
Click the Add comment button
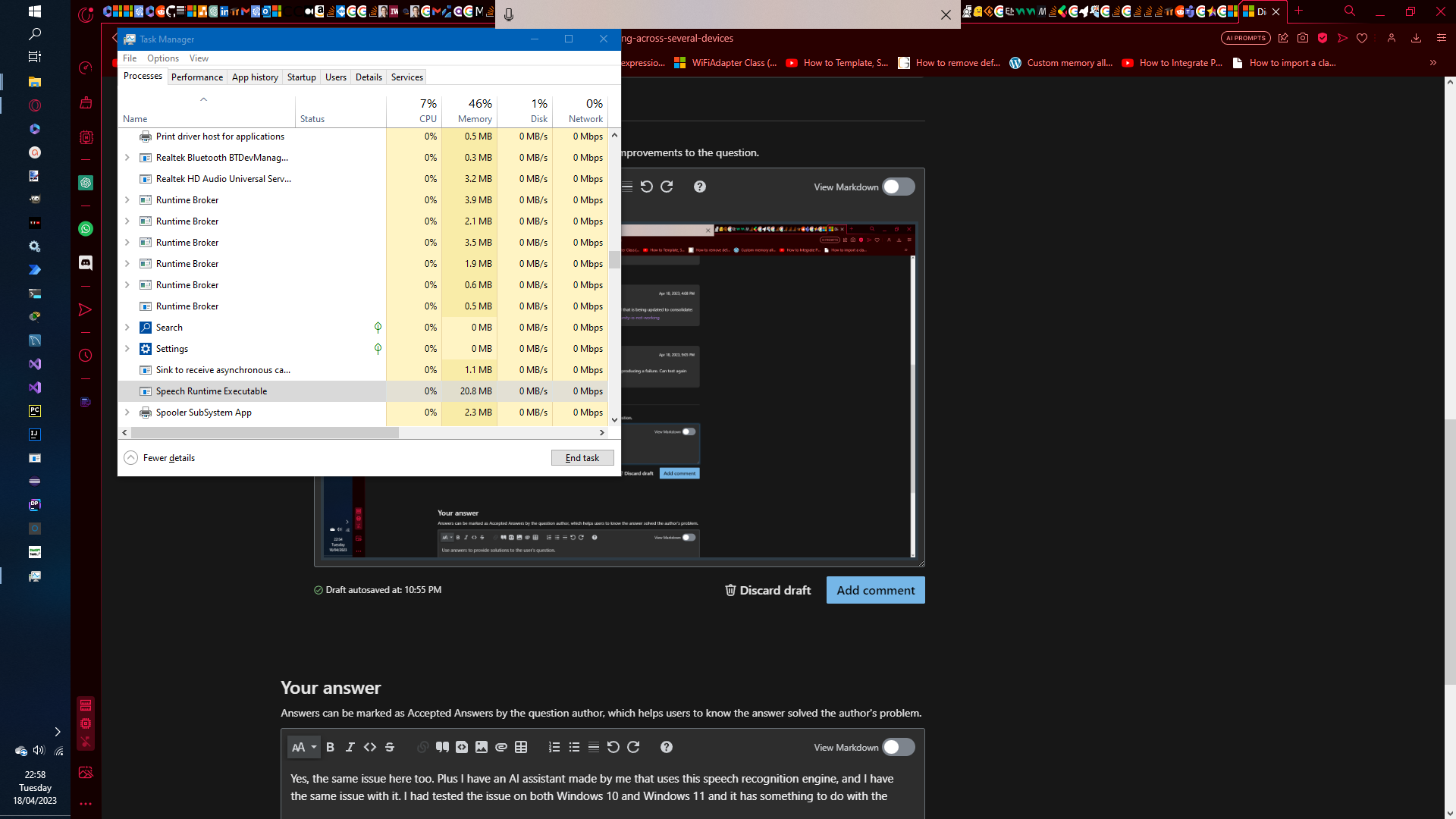click(875, 590)
